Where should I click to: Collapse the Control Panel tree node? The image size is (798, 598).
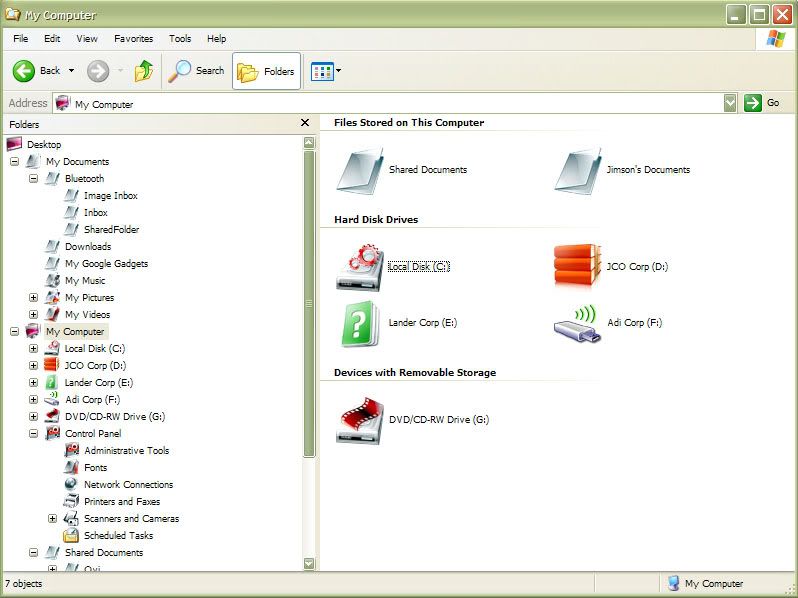point(33,434)
